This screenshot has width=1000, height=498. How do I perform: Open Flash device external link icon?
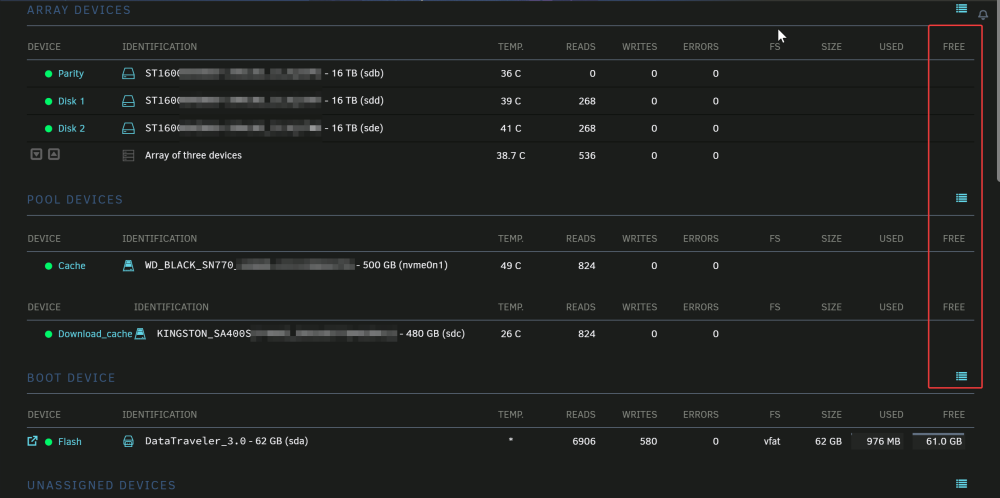pyautogui.click(x=33, y=441)
